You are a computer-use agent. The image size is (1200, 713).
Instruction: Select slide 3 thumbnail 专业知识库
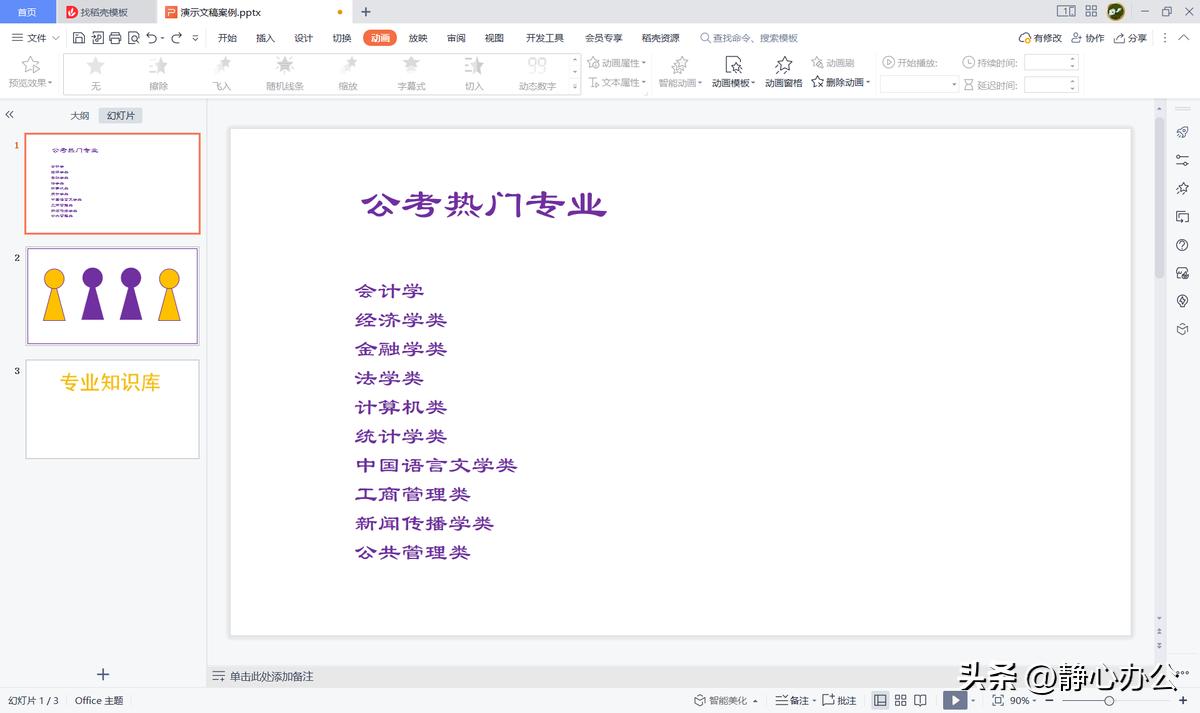112,409
